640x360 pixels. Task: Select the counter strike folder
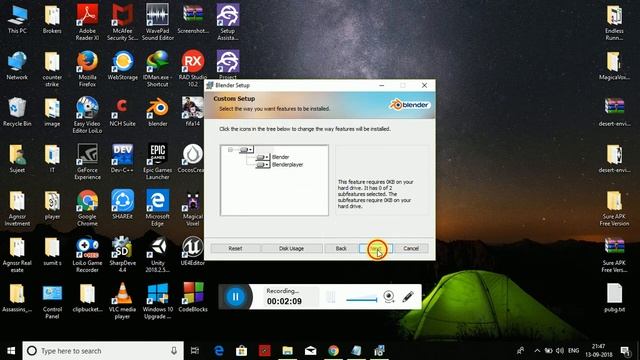tap(52, 69)
